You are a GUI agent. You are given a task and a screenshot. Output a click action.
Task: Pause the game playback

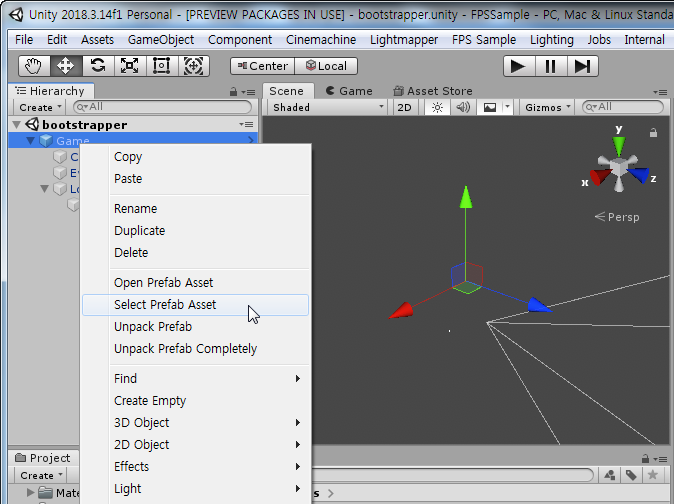(x=551, y=67)
